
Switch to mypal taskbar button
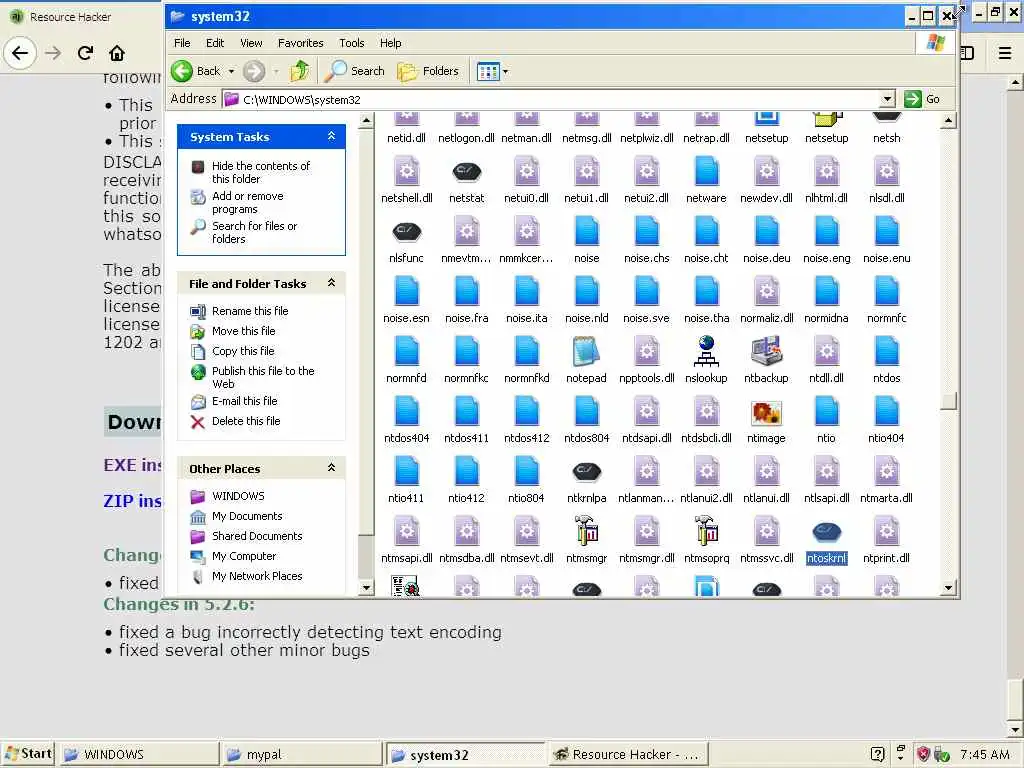(x=301, y=755)
